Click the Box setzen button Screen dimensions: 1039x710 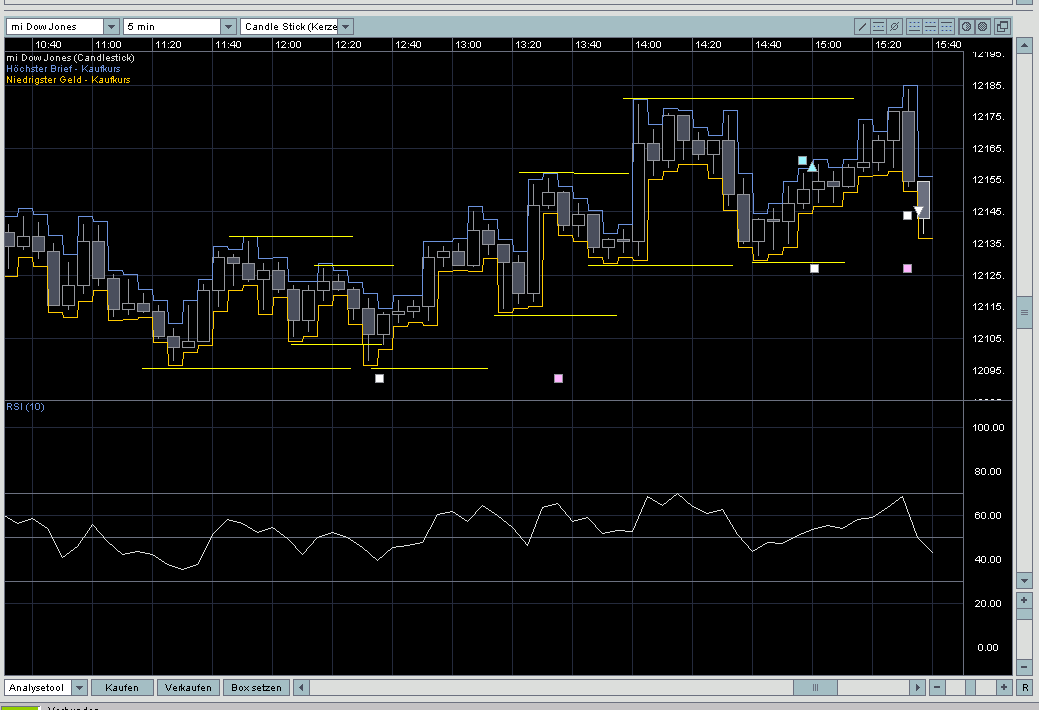pyautogui.click(x=256, y=688)
